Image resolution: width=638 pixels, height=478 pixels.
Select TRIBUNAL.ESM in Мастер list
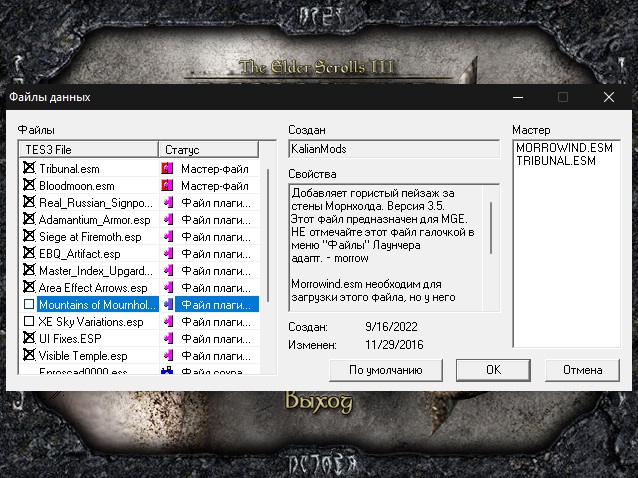(555, 161)
